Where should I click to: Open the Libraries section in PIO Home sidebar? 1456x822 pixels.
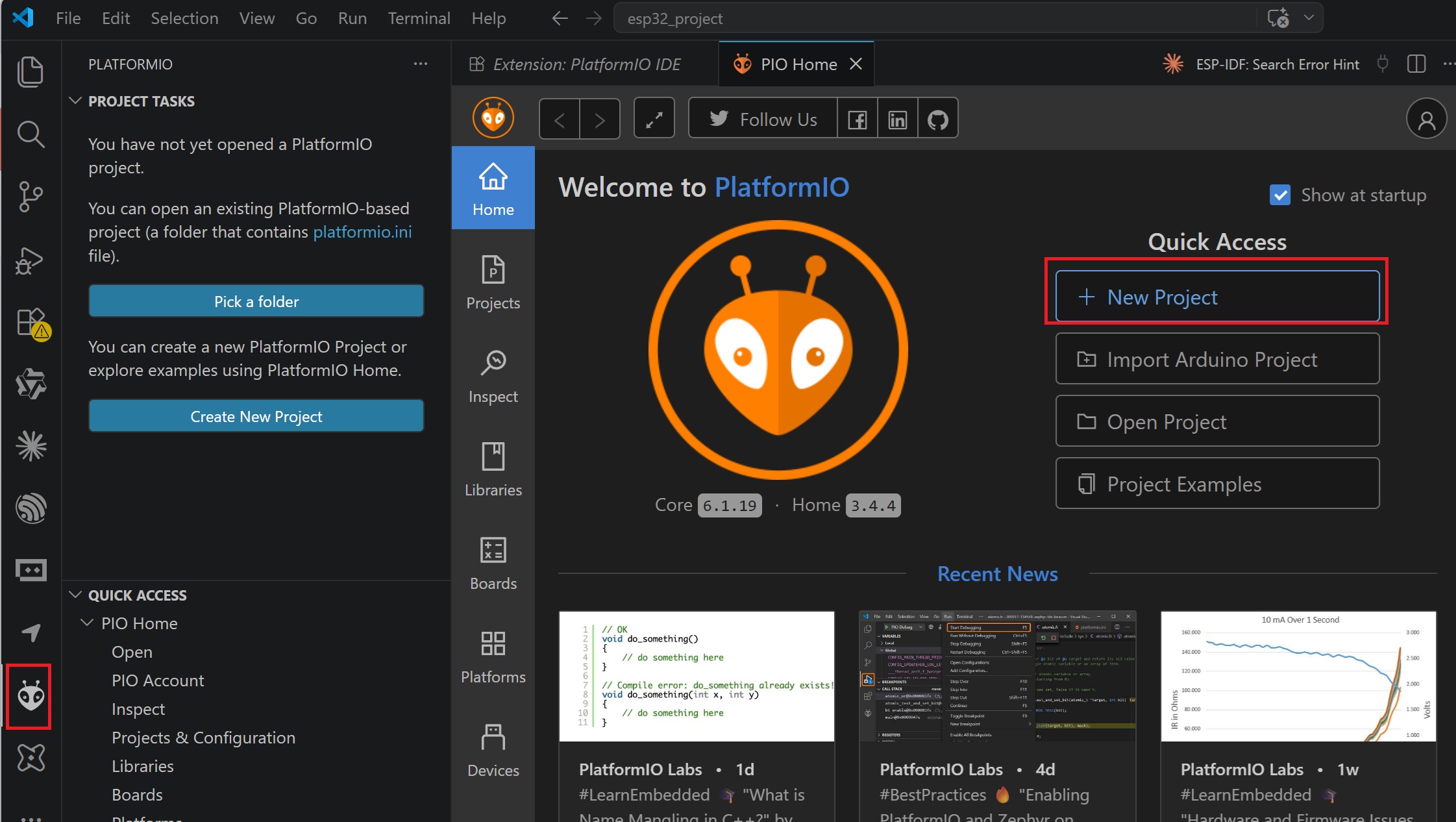pyautogui.click(x=493, y=470)
